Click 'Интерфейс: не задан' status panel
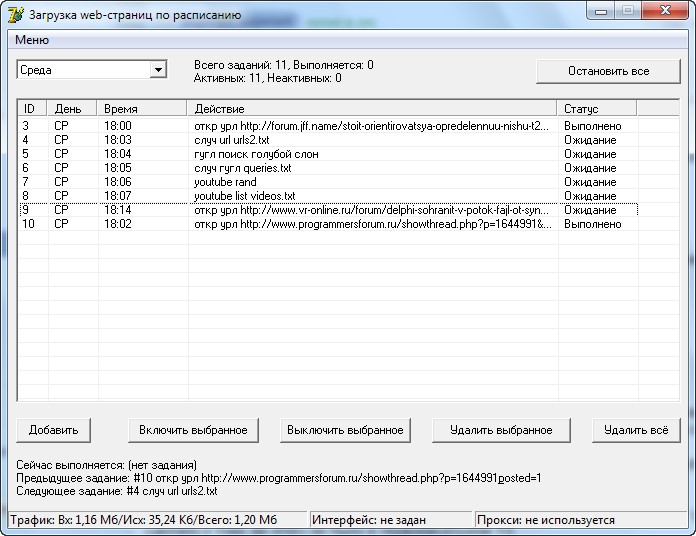Viewport: 696px width, 536px height. (391, 520)
